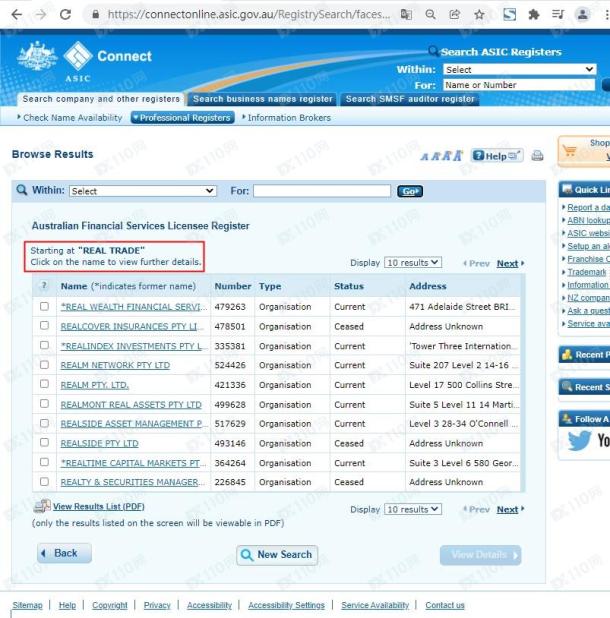610x618 pixels.
Task: Click the blue S extension icon
Action: (510, 15)
